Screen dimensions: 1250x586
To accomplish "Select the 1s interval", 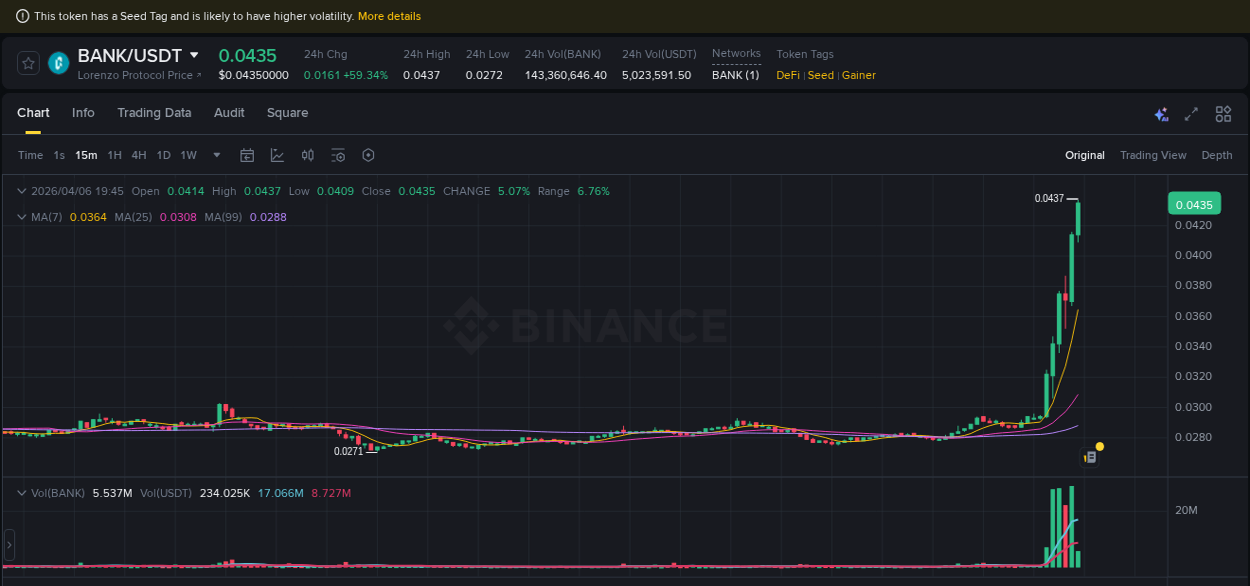I will click(x=59, y=155).
